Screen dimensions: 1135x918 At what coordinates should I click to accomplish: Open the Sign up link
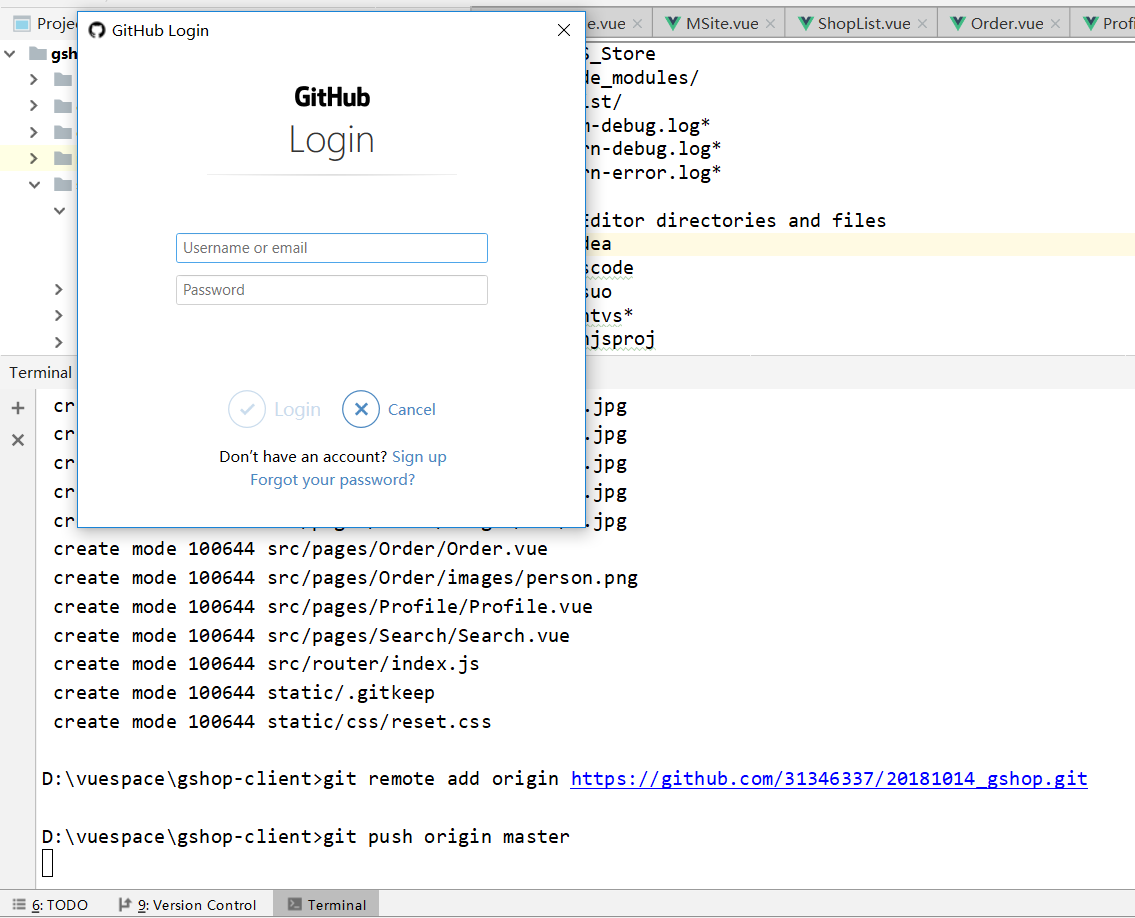tap(419, 457)
